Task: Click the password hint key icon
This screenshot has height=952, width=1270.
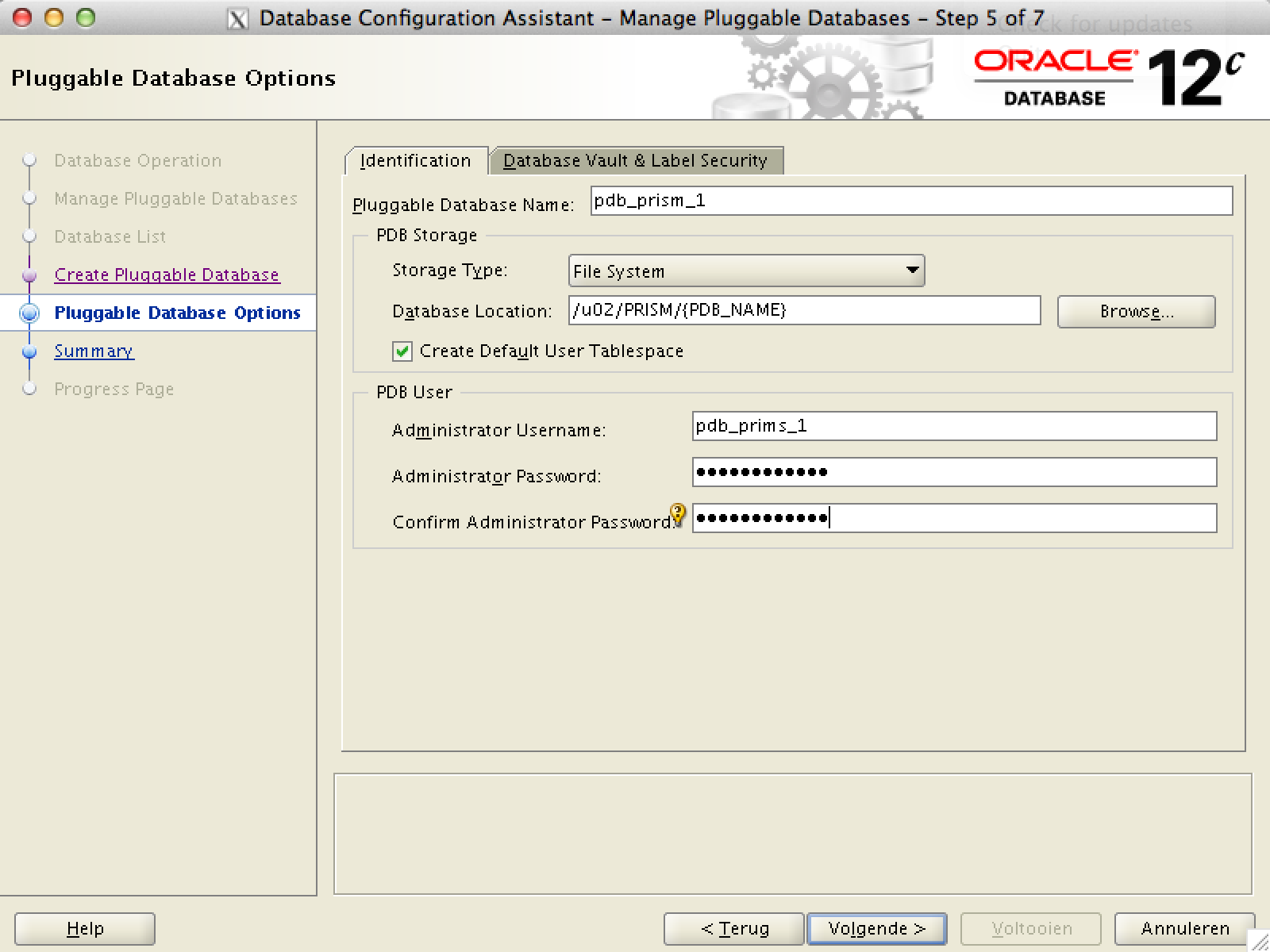Action: pyautogui.click(x=677, y=514)
